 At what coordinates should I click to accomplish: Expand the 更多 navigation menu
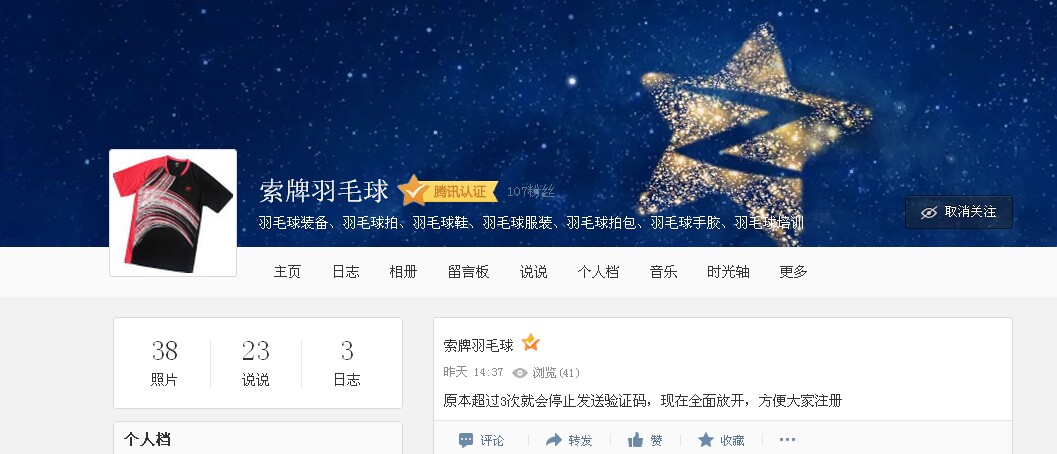pos(793,272)
